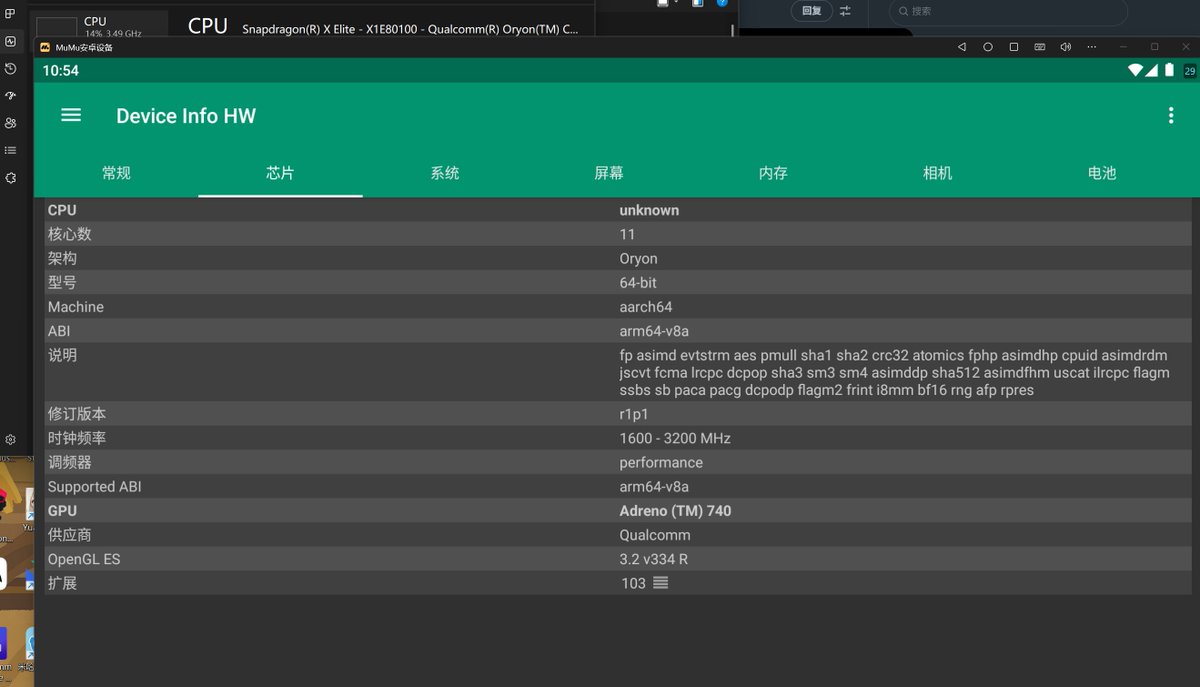Open Task Manager Services sidebar icon
This screenshot has width=1200, height=687.
[10, 177]
